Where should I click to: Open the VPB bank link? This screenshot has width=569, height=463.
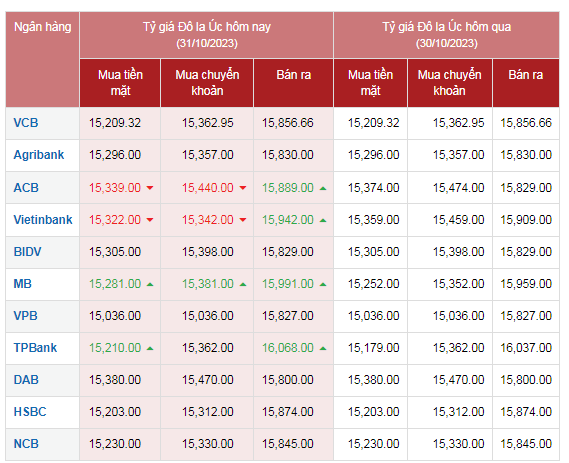25,315
